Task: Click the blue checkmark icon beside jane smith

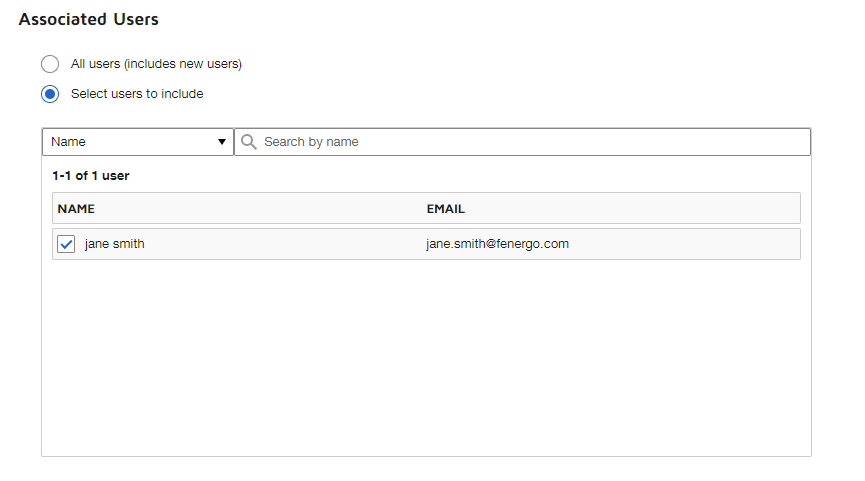Action: coord(66,244)
